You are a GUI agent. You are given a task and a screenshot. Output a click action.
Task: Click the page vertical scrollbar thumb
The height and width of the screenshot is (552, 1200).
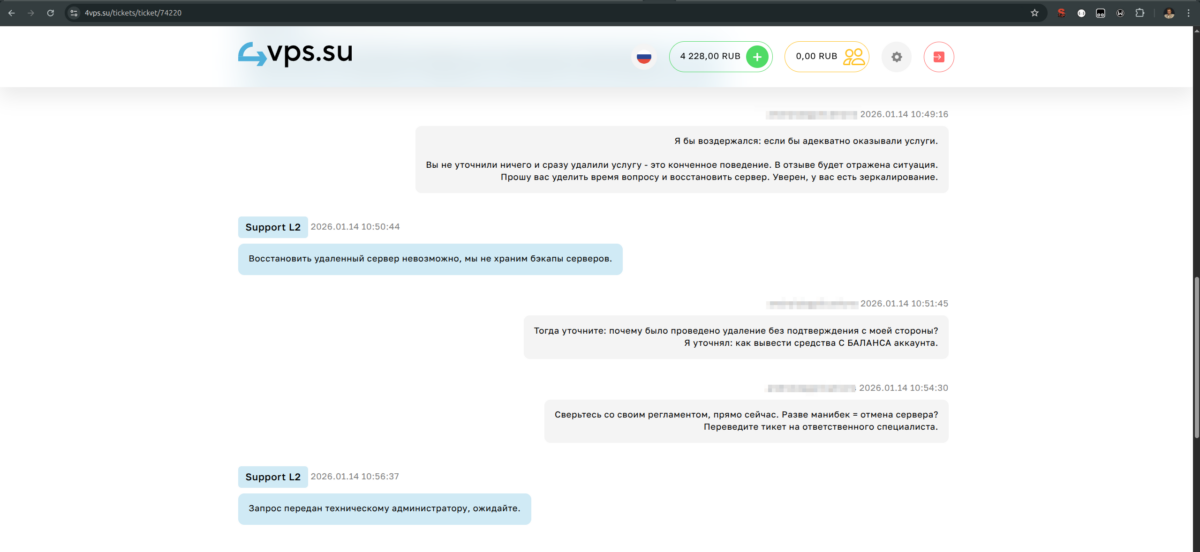pyautogui.click(x=1195, y=355)
